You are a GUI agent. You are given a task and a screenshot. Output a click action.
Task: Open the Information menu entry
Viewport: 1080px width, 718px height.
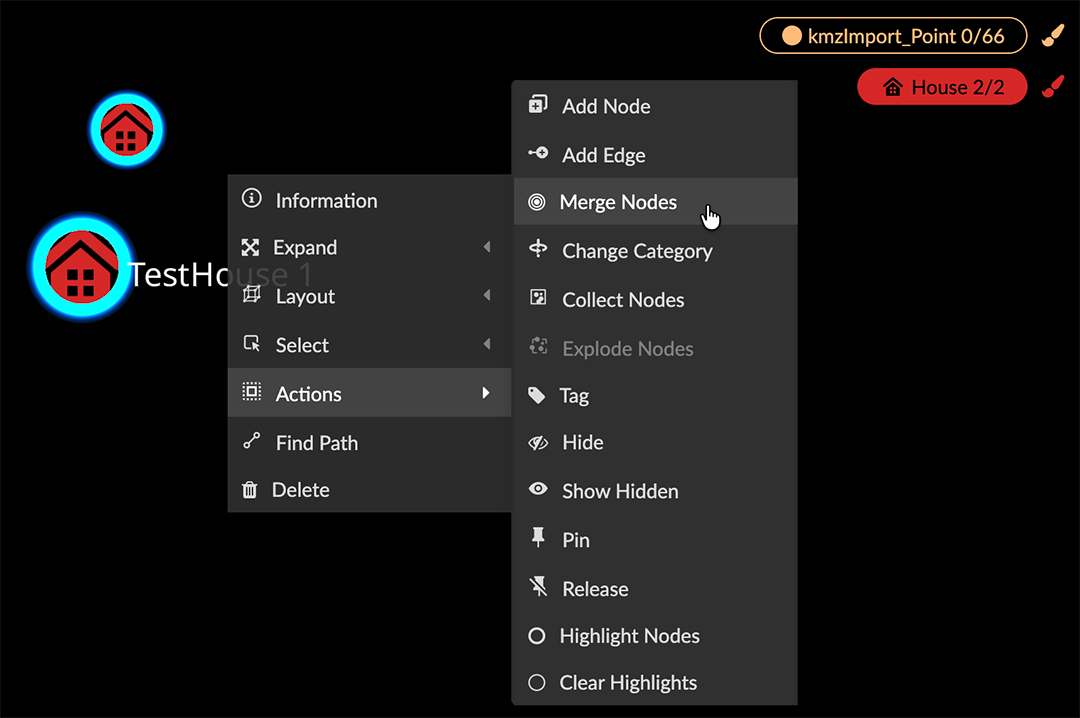326,200
